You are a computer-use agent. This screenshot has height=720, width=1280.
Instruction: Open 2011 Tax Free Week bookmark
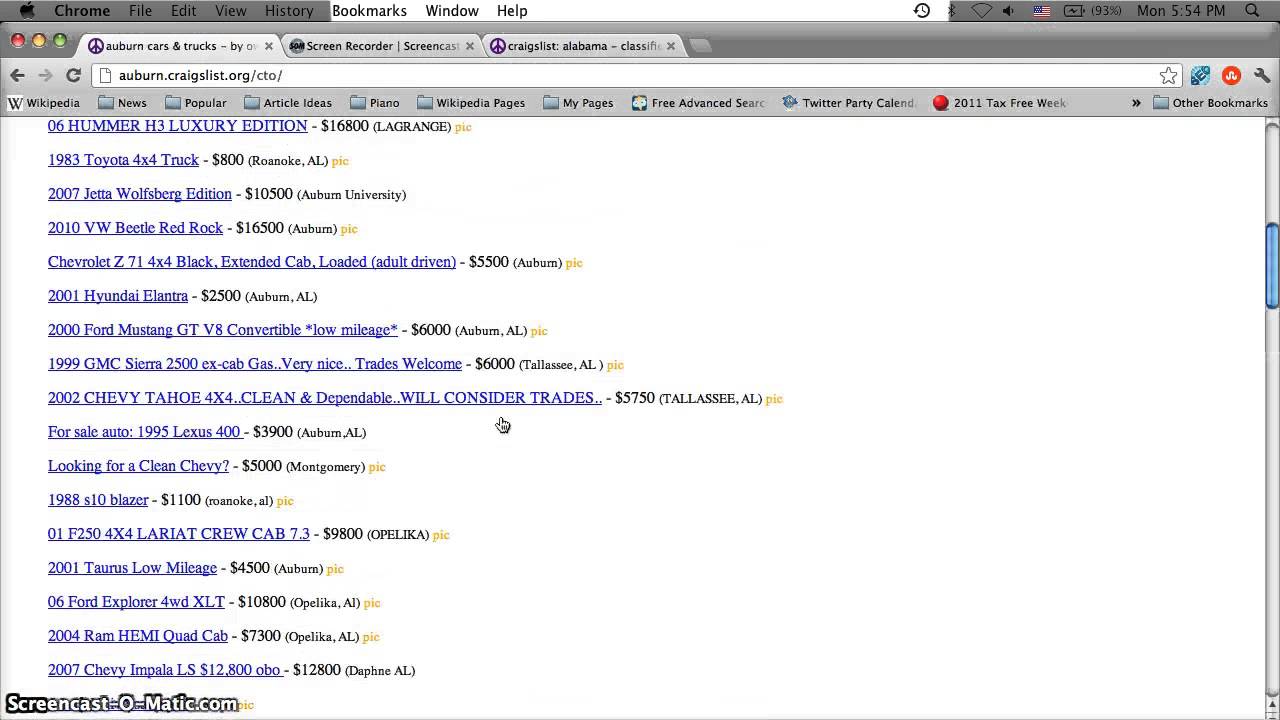click(x=1000, y=103)
